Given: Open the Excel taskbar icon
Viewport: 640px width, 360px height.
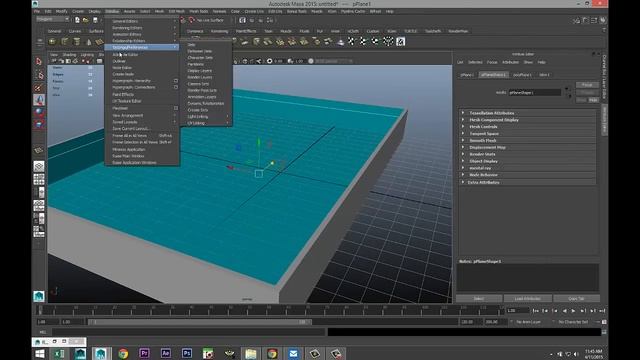Looking at the screenshot, I should point(59,353).
